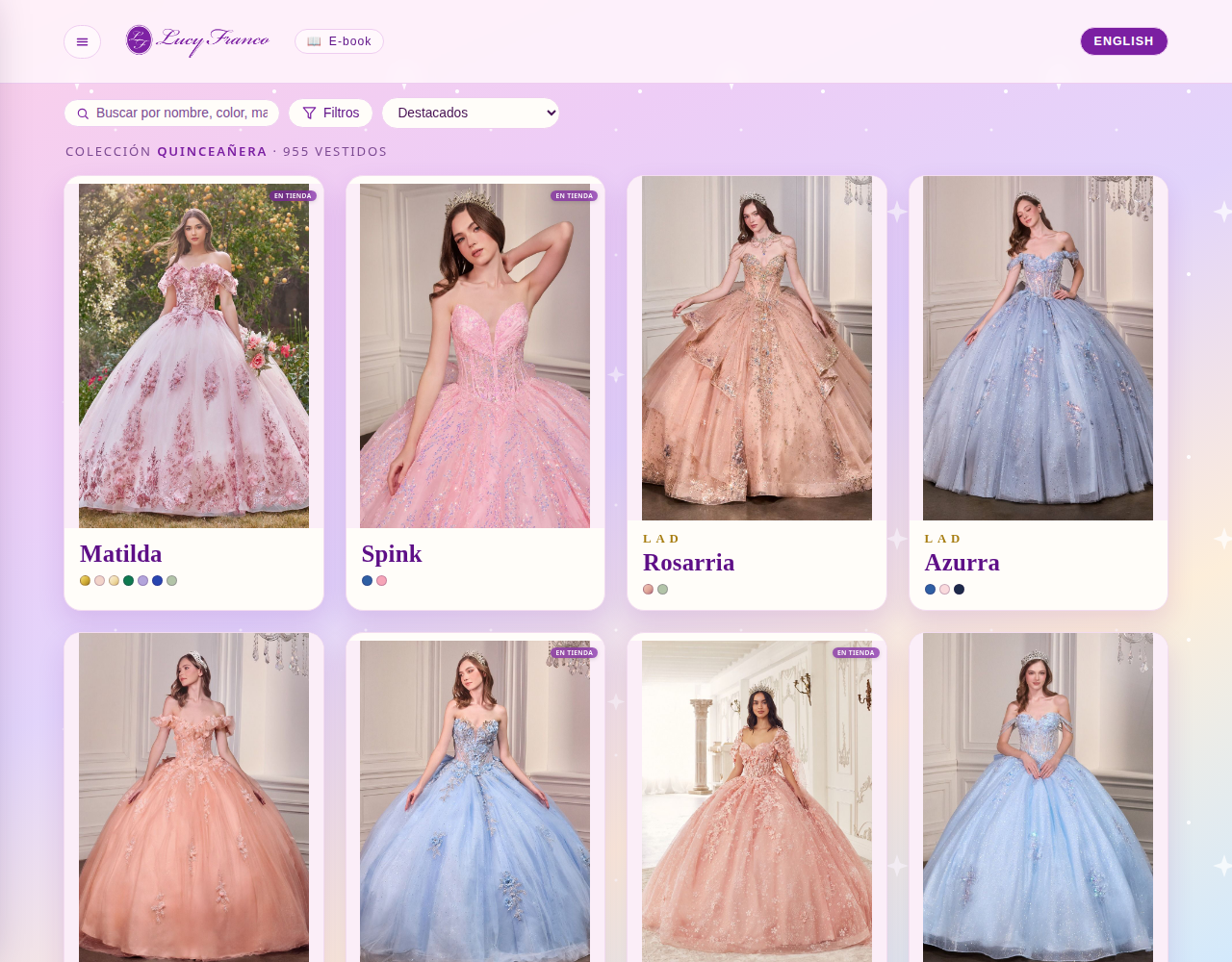Click the magnifier search icon

[x=83, y=114]
